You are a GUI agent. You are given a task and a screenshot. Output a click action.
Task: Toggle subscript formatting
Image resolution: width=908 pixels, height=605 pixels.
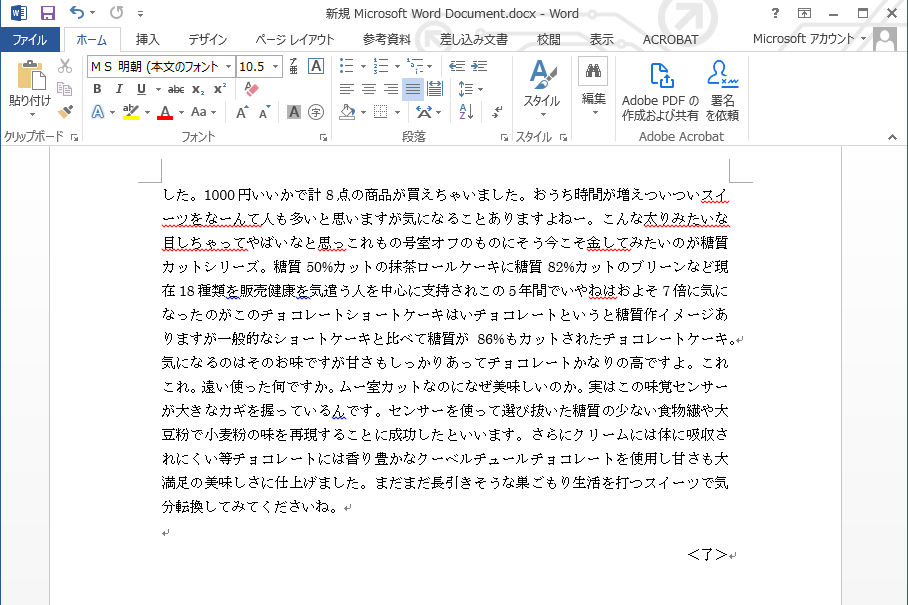(x=197, y=89)
